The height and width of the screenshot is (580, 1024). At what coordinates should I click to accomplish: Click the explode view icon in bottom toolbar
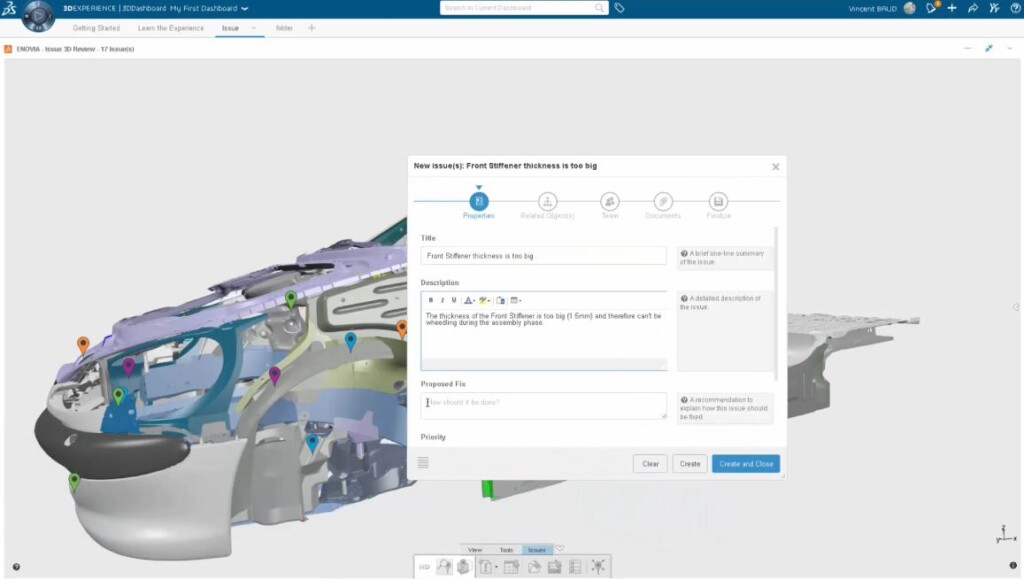[598, 567]
